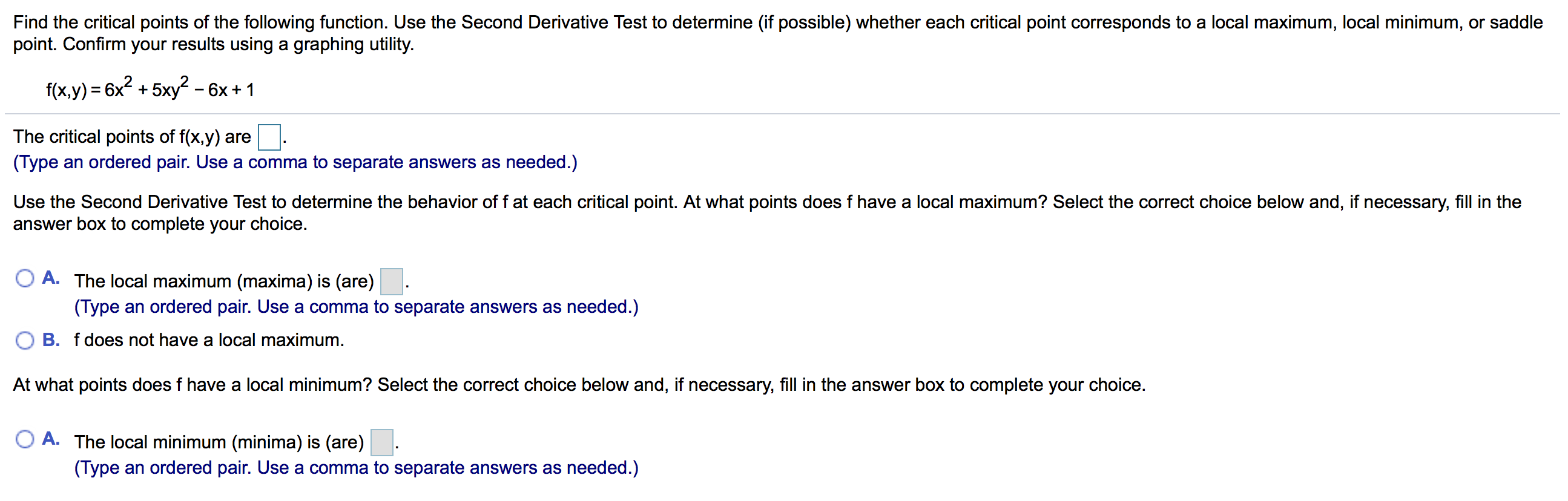Select option B, f does not have local maximum
This screenshot has height=501, width=1568.
point(25,340)
